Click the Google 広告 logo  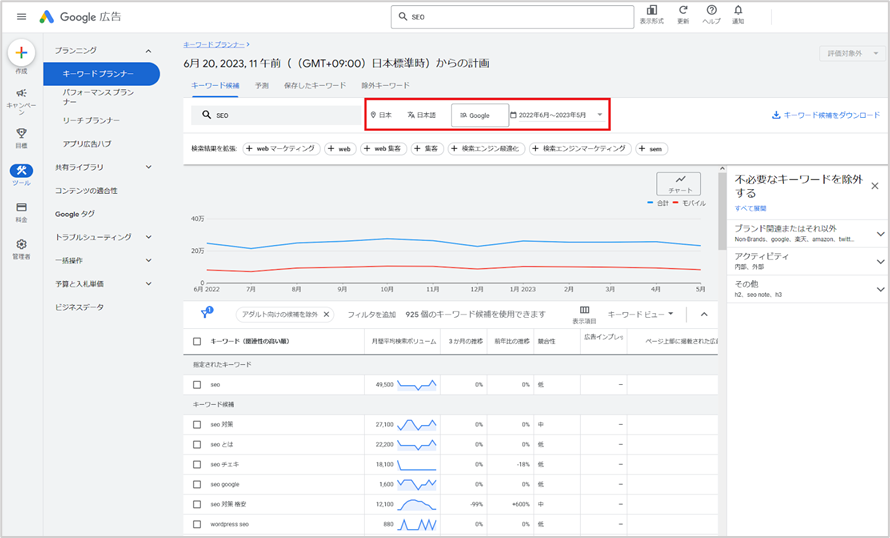point(80,17)
